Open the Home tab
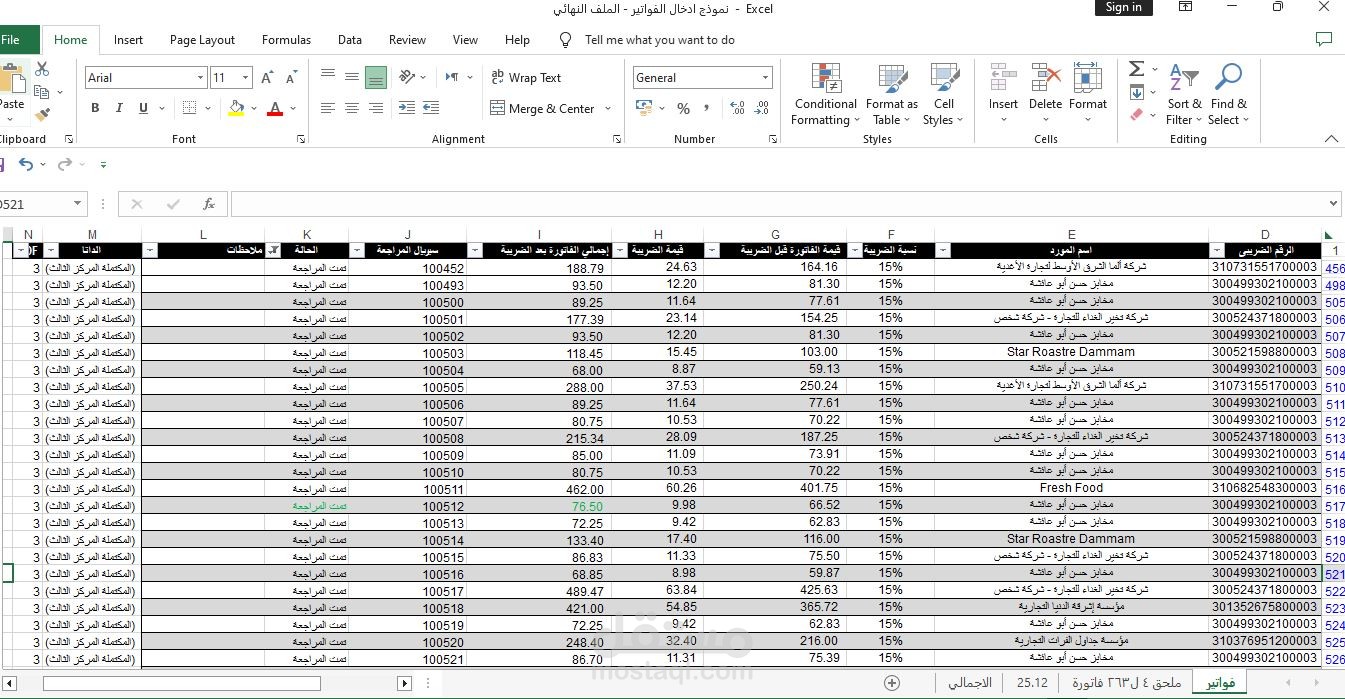Screen dimensions: 1345x699 point(70,40)
